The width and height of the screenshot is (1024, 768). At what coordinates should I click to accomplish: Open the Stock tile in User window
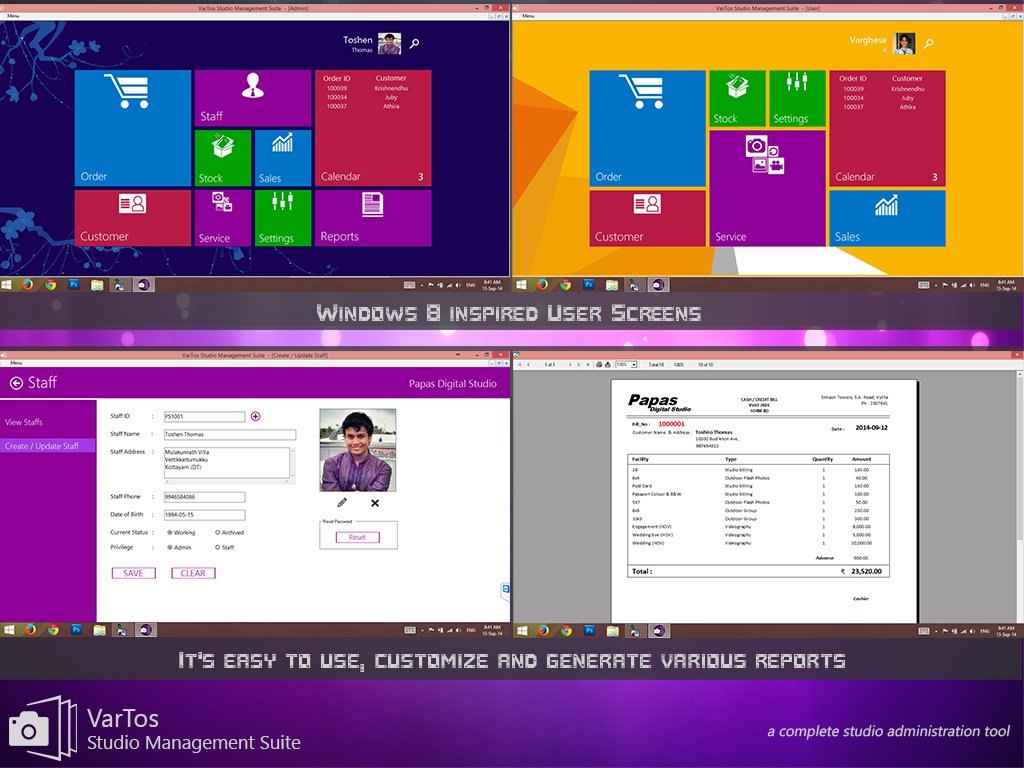tap(737, 99)
